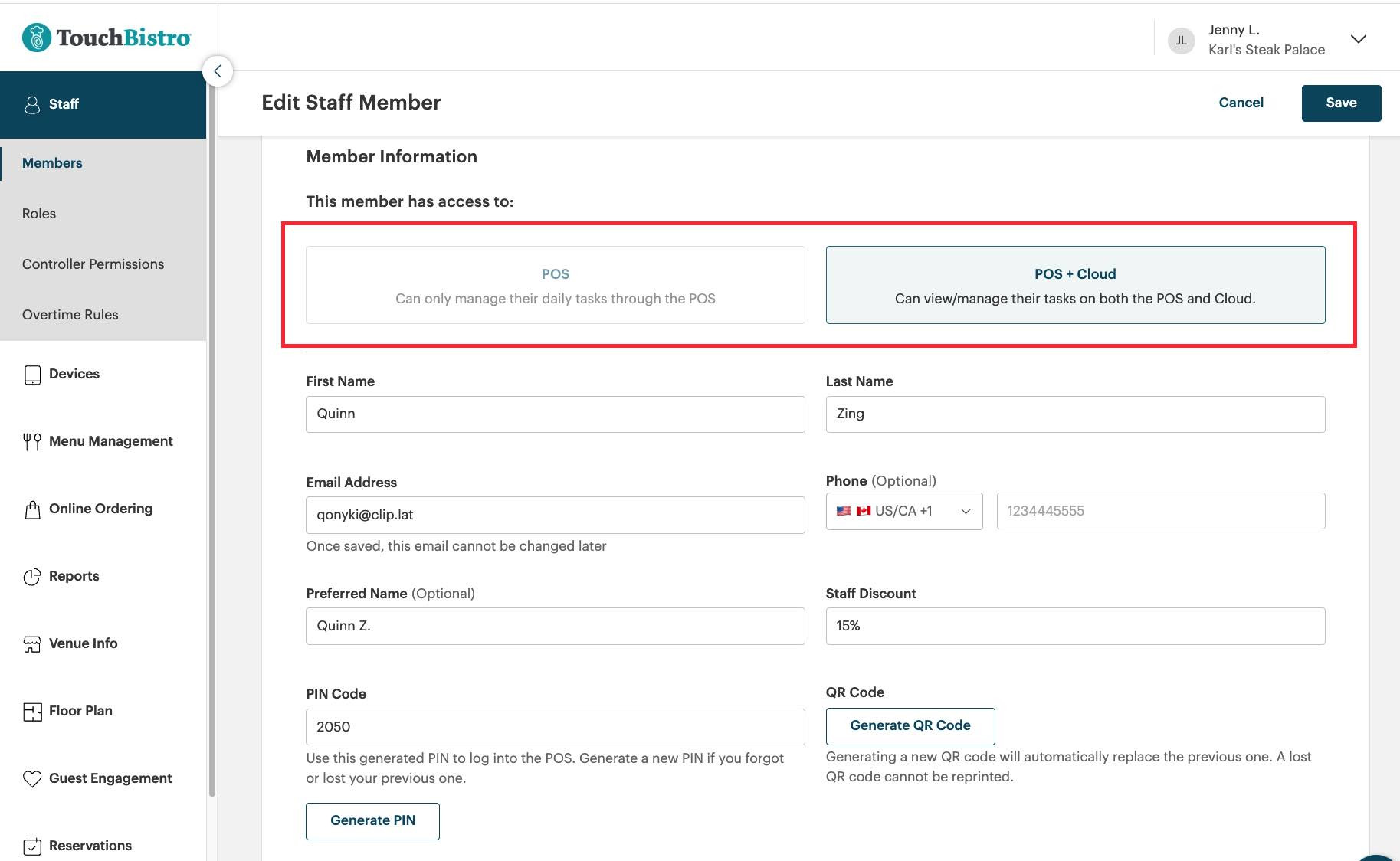The height and width of the screenshot is (861, 1400).
Task: Click the Menu Management fork icon
Action: pos(32,442)
